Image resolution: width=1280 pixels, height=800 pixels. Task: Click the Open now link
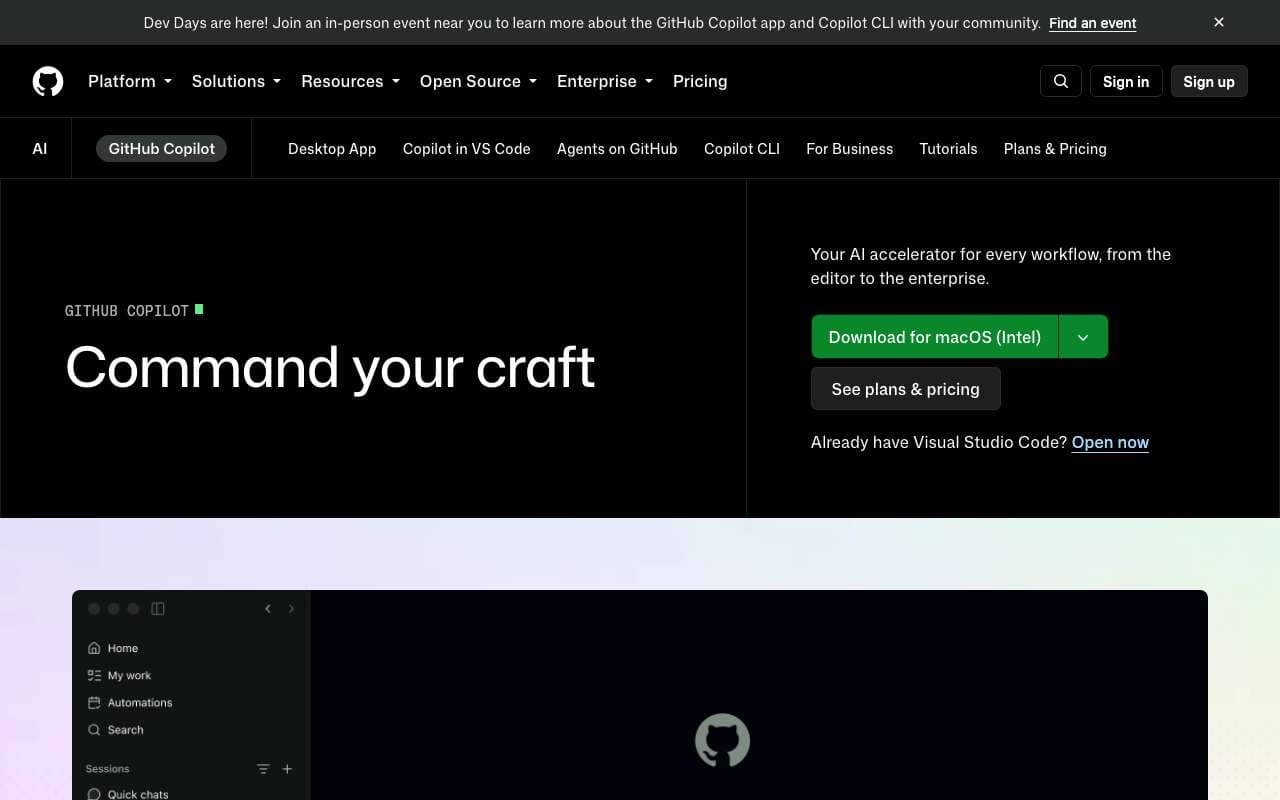[x=1110, y=442]
